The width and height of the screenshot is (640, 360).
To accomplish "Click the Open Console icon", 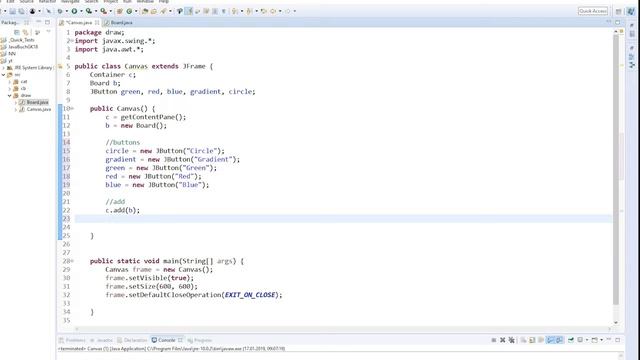I will coord(595,340).
